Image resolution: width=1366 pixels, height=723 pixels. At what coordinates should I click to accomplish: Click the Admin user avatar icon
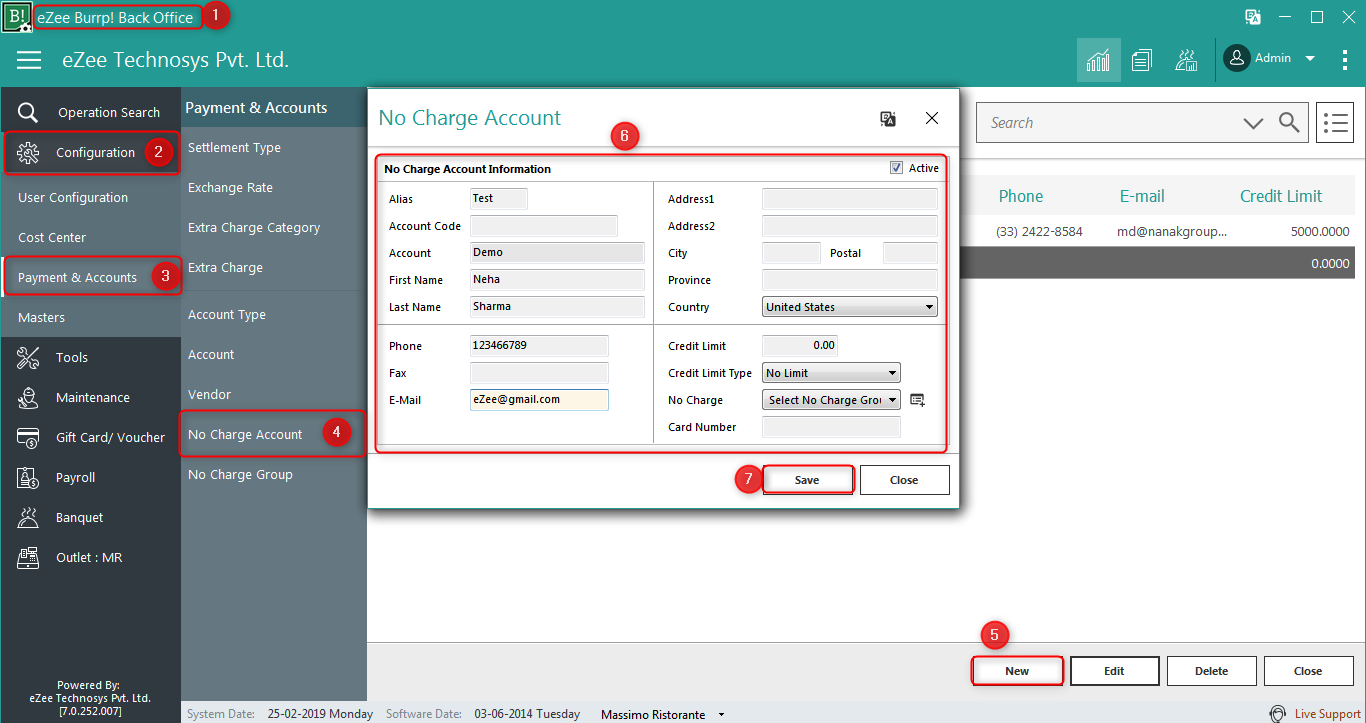pyautogui.click(x=1237, y=58)
